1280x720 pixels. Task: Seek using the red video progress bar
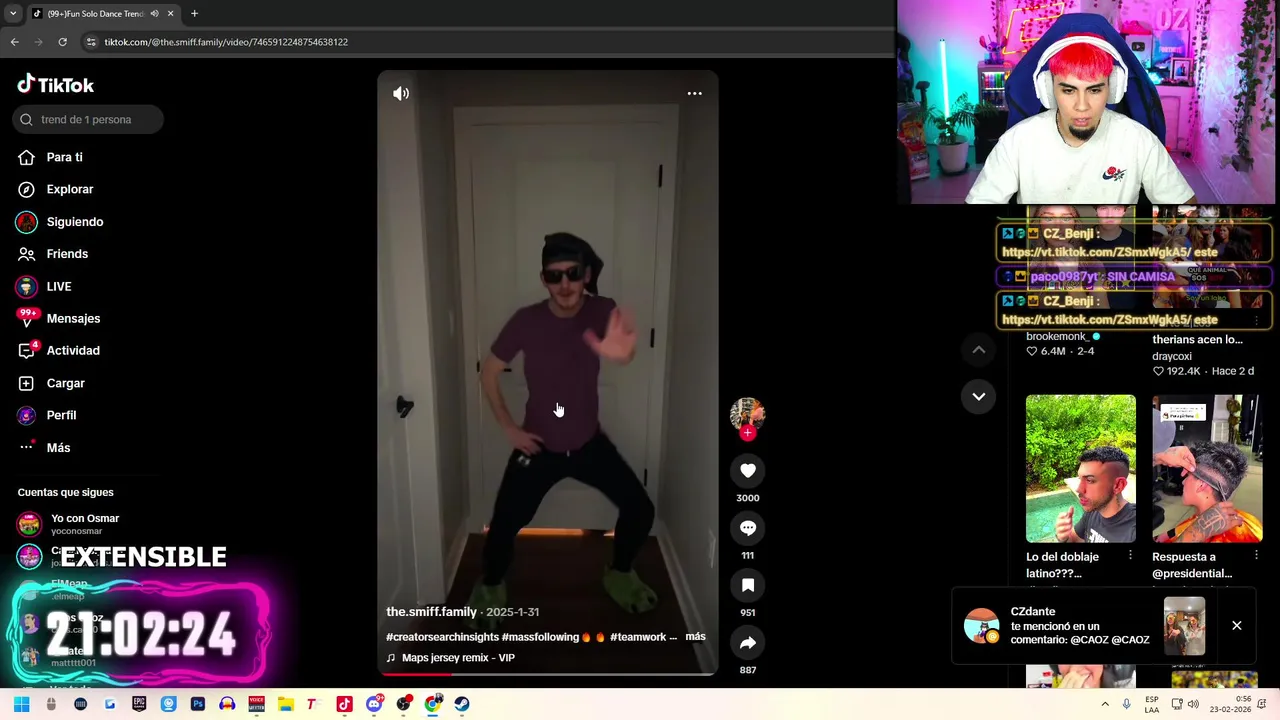click(548, 674)
